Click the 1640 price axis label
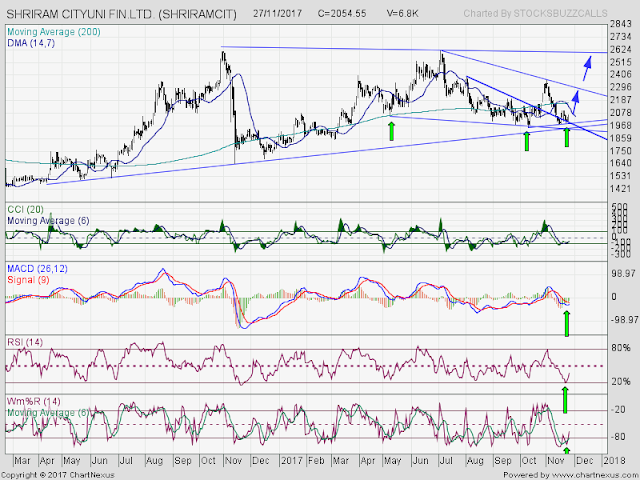Viewport: 640px width, 480px height. pyautogui.click(x=621, y=163)
